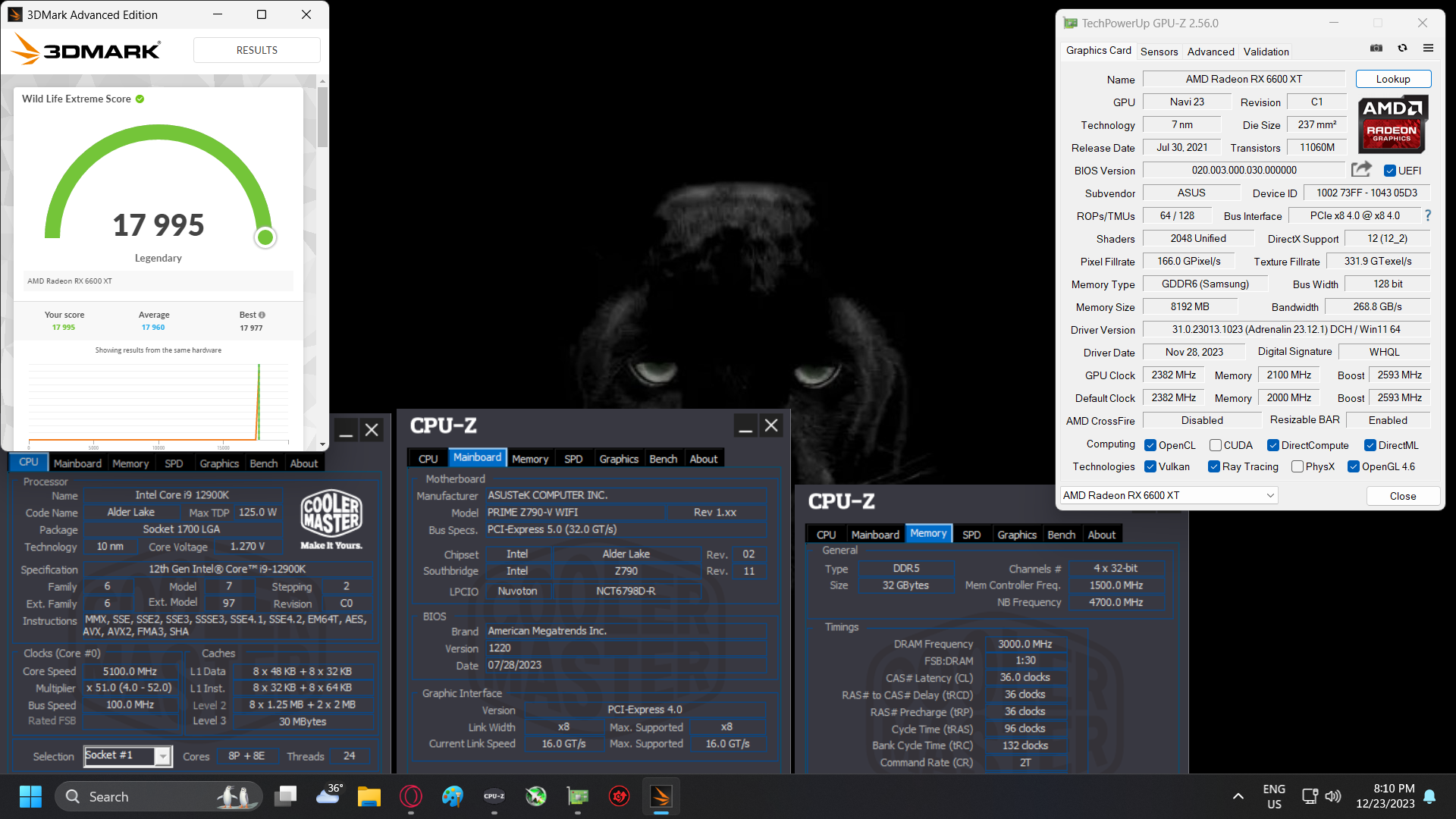This screenshot has height=819, width=1456.
Task: Click the PRIME Z790-V WIFI model field
Action: click(575, 512)
